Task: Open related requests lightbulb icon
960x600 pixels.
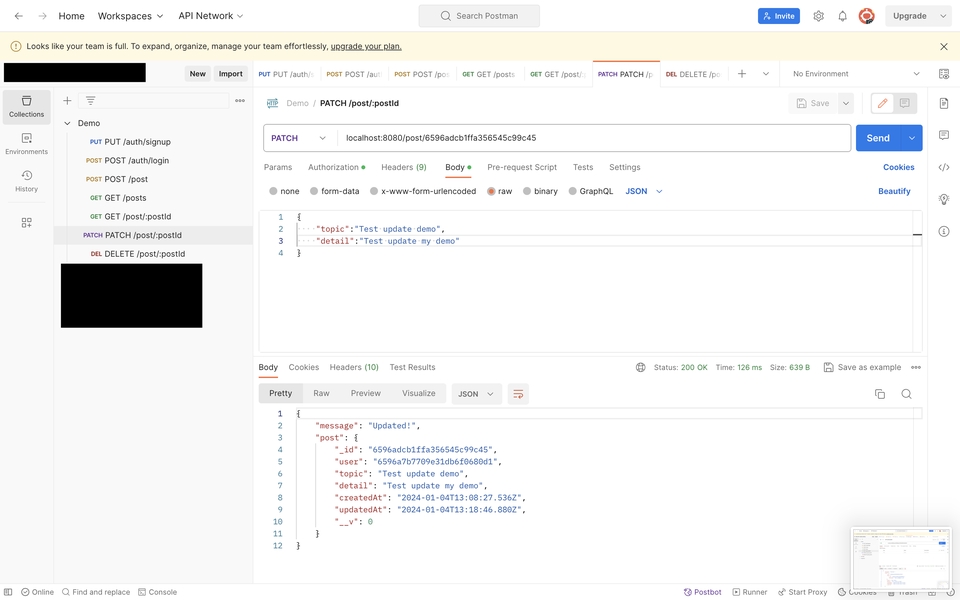Action: coord(943,199)
